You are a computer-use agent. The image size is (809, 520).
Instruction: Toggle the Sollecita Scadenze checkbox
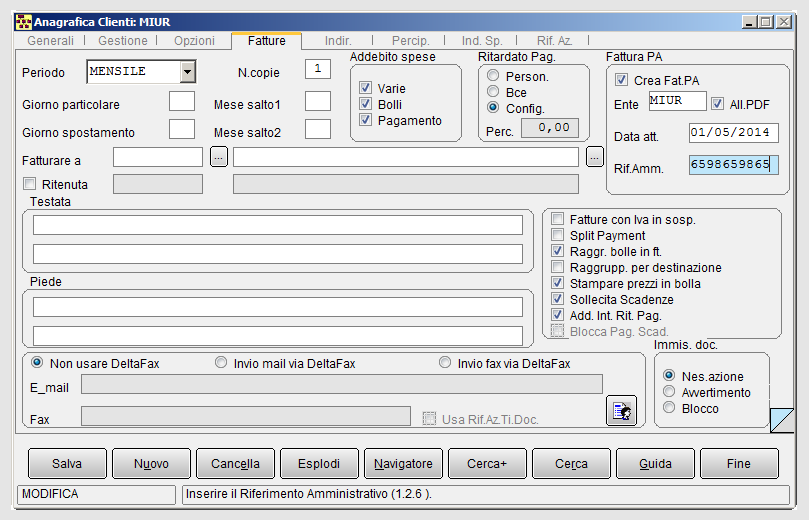pyautogui.click(x=557, y=299)
